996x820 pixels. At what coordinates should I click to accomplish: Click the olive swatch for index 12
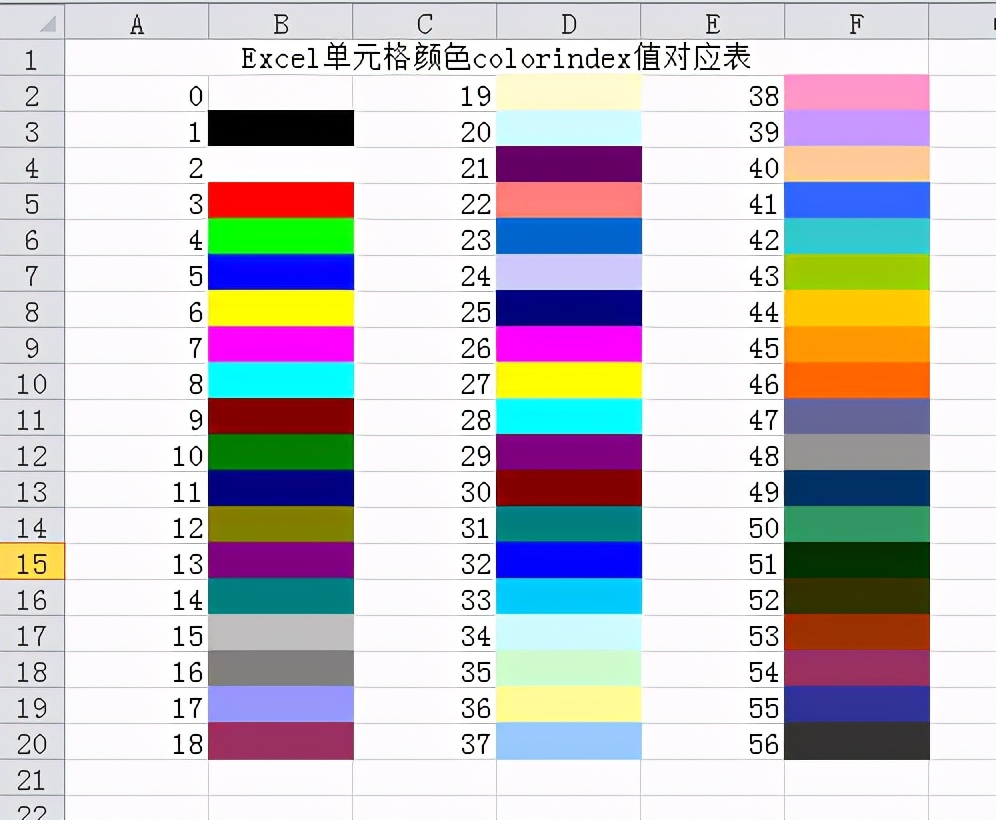coord(281,525)
